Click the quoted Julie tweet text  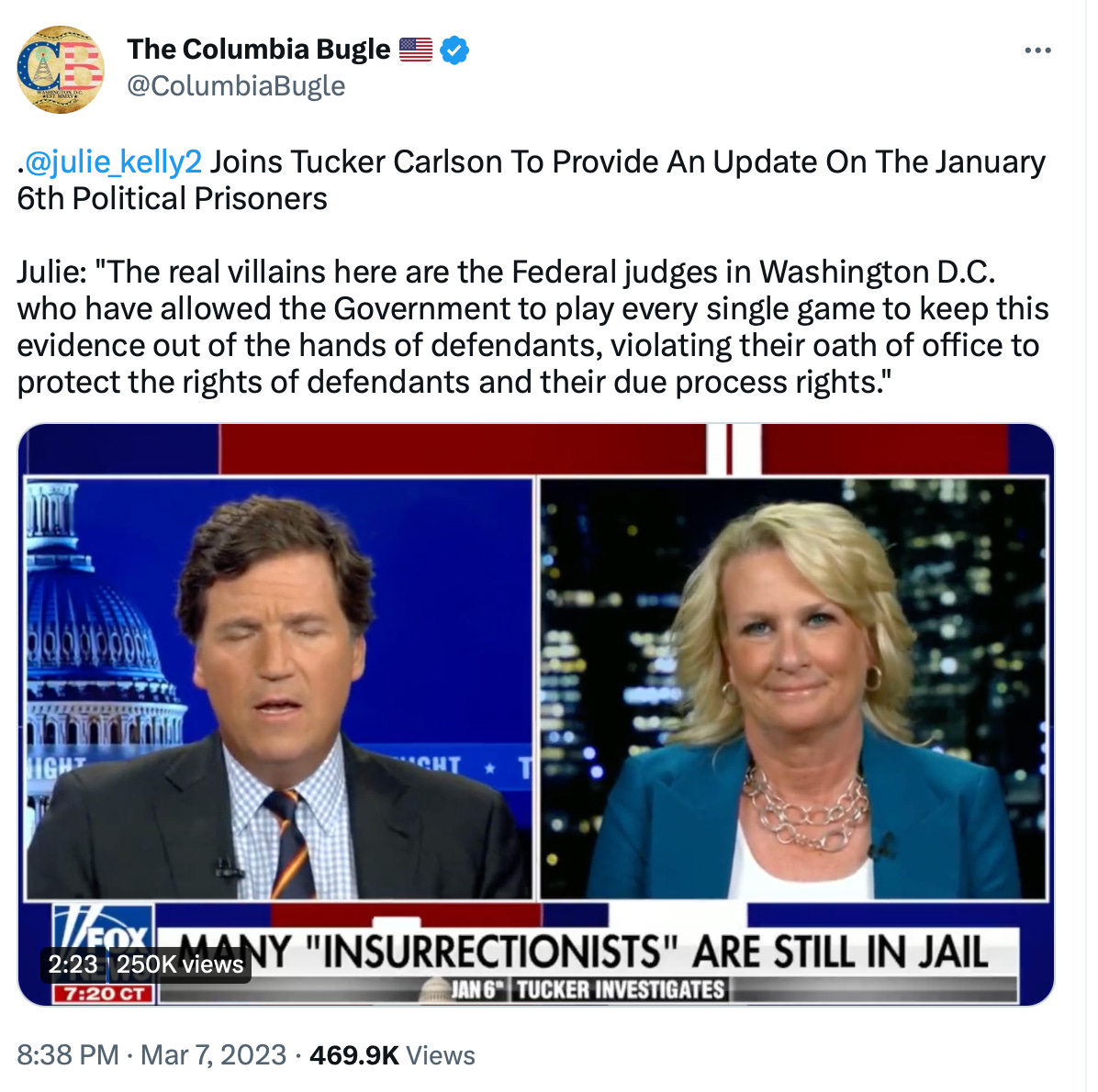pos(532,328)
